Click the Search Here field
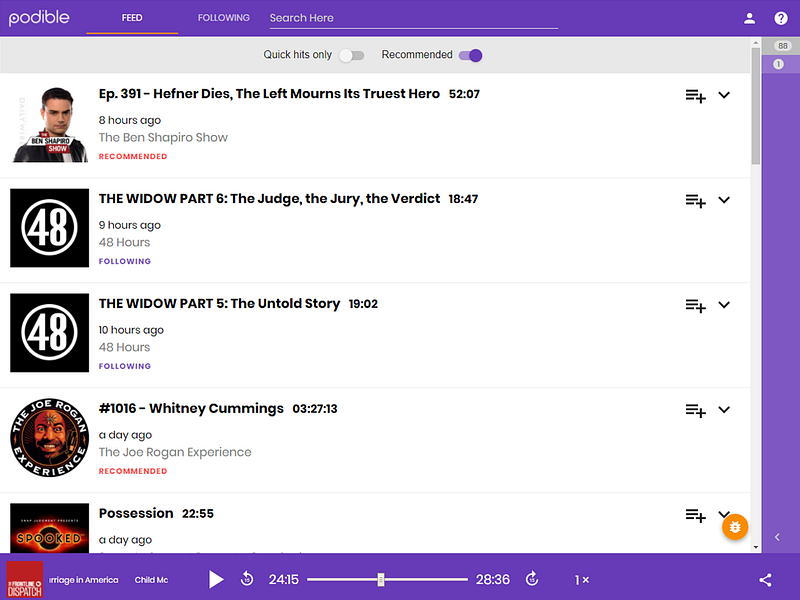Viewport: 800px width, 600px height. pyautogui.click(x=414, y=18)
